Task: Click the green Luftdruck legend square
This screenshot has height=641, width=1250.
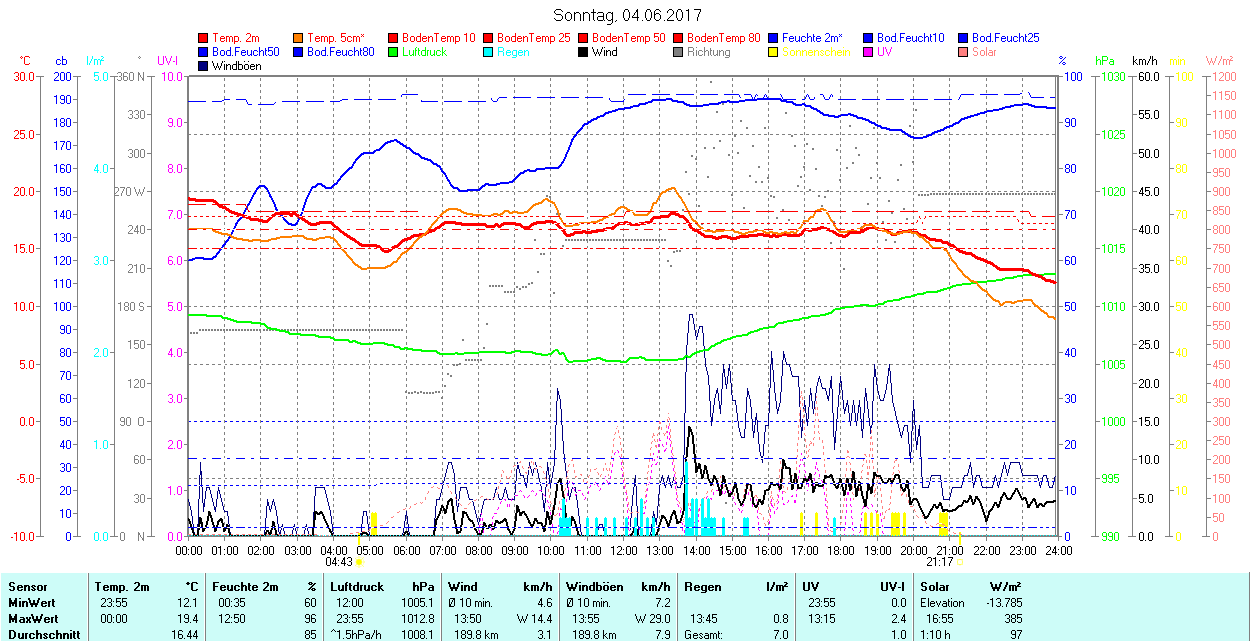Action: [x=394, y=52]
